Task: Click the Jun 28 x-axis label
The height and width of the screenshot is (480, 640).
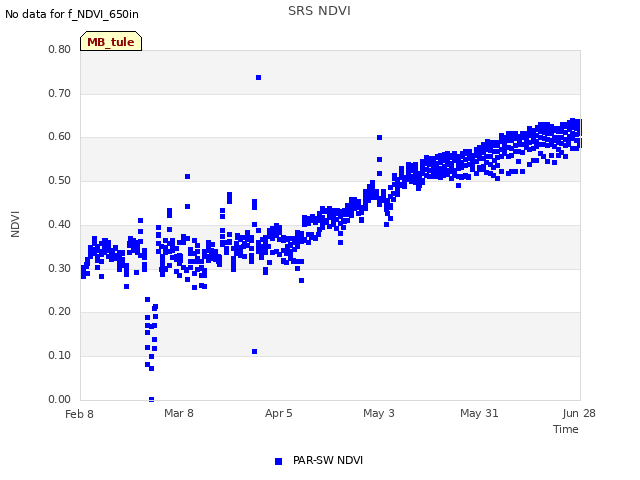Action: coord(579,413)
